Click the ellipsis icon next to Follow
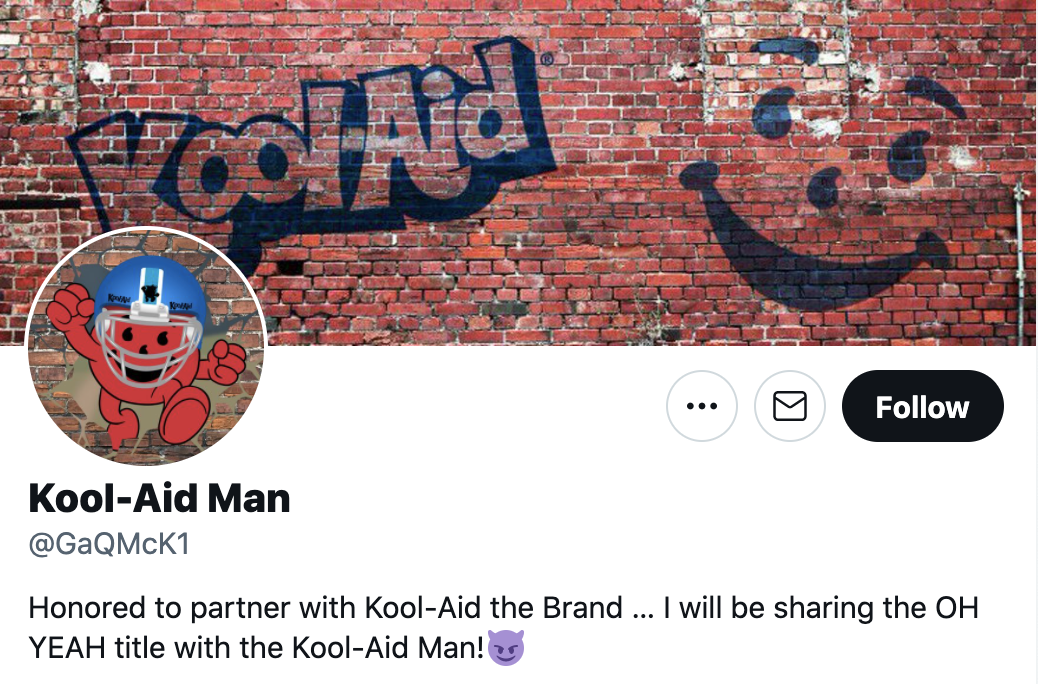 tap(702, 406)
